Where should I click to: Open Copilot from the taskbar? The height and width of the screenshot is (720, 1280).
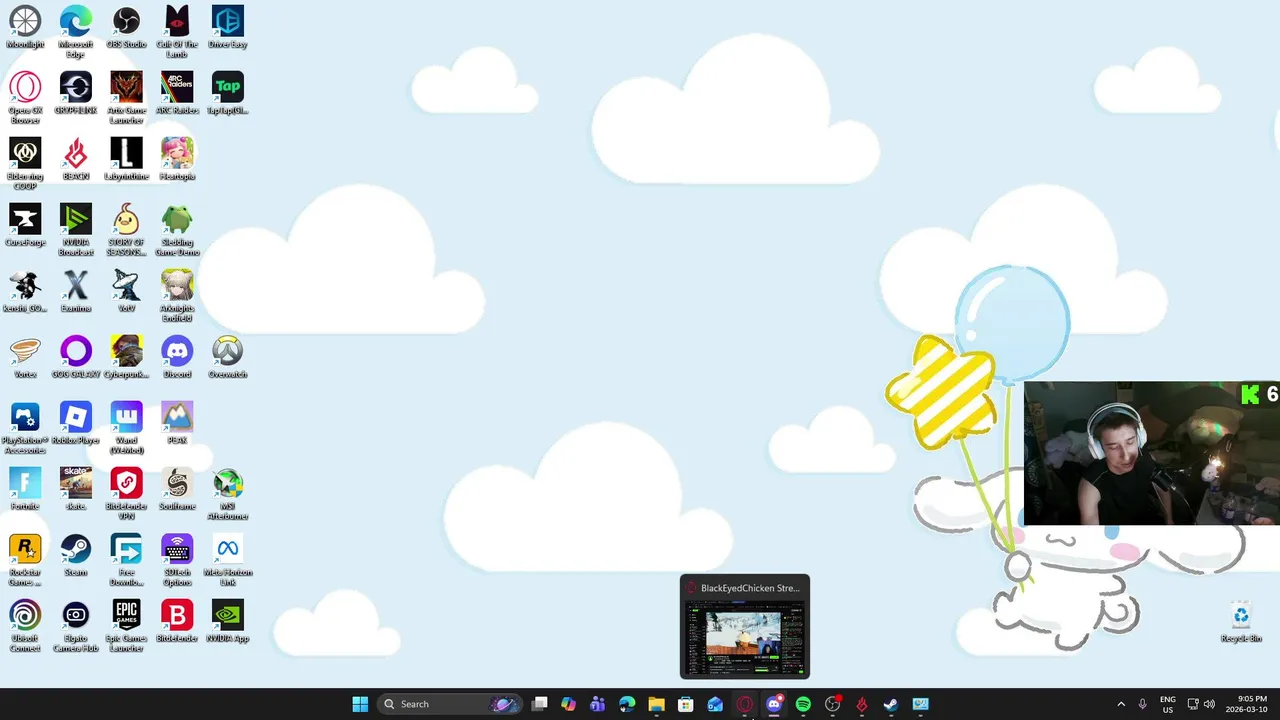[x=569, y=704]
